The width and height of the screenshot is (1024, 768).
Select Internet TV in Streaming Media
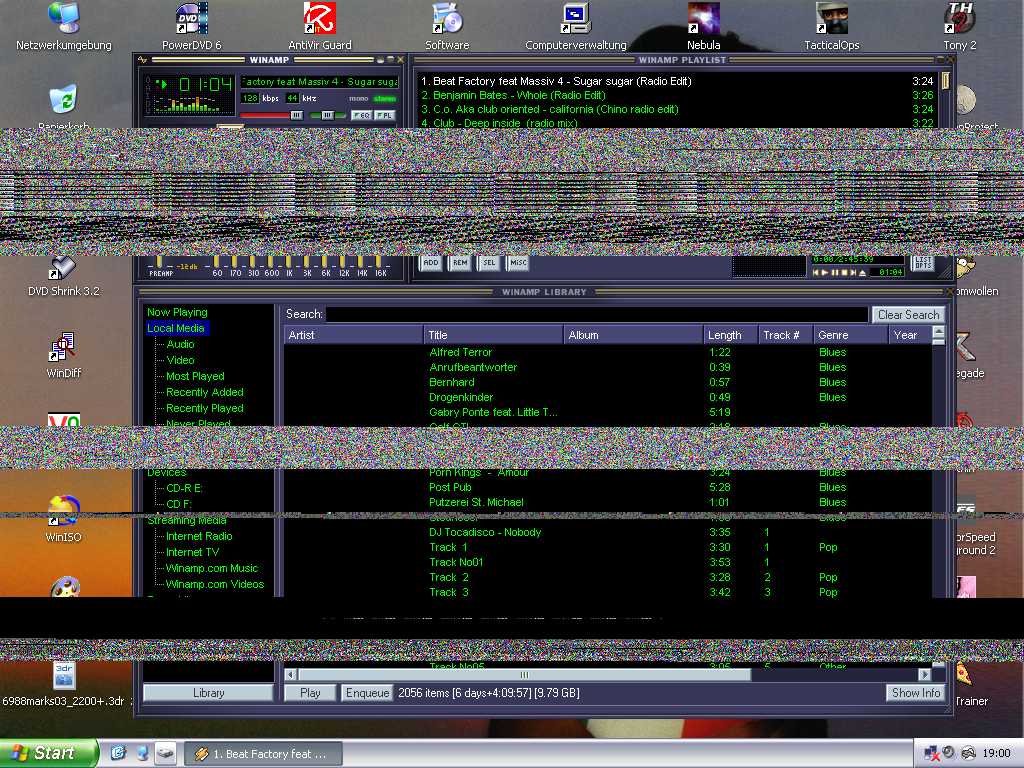coord(193,552)
